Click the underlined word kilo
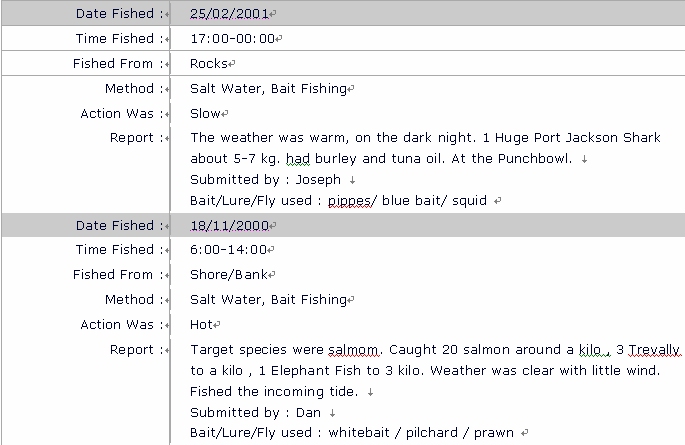The image size is (685, 445). [590, 350]
